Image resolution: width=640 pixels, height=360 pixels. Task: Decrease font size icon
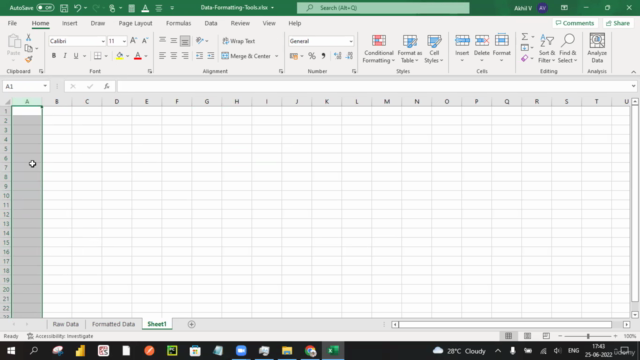click(x=145, y=41)
